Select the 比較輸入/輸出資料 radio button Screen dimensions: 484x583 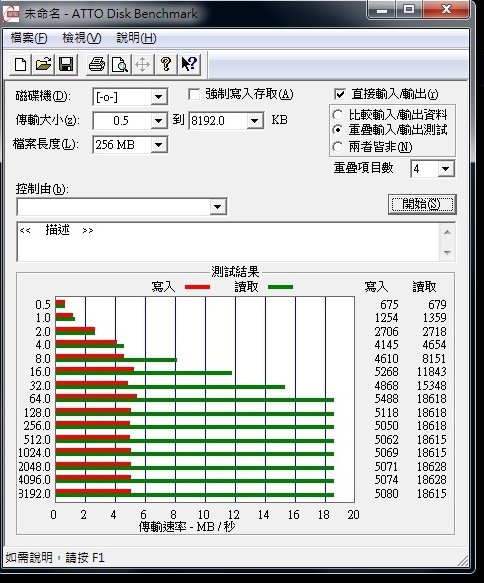(337, 115)
